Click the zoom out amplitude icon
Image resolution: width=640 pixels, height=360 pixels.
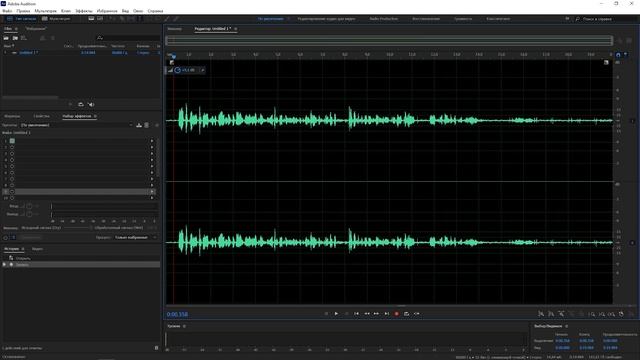click(551, 314)
